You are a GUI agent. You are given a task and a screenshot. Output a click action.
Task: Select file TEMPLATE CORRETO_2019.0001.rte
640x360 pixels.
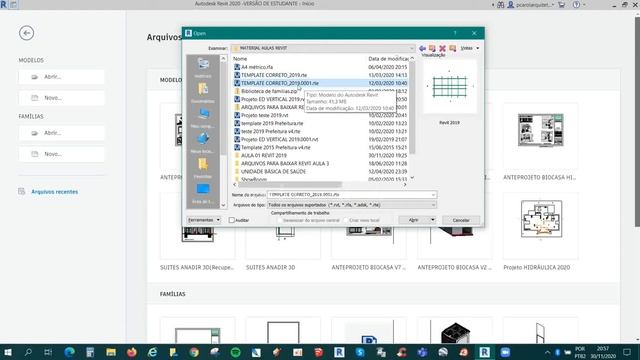[280, 83]
